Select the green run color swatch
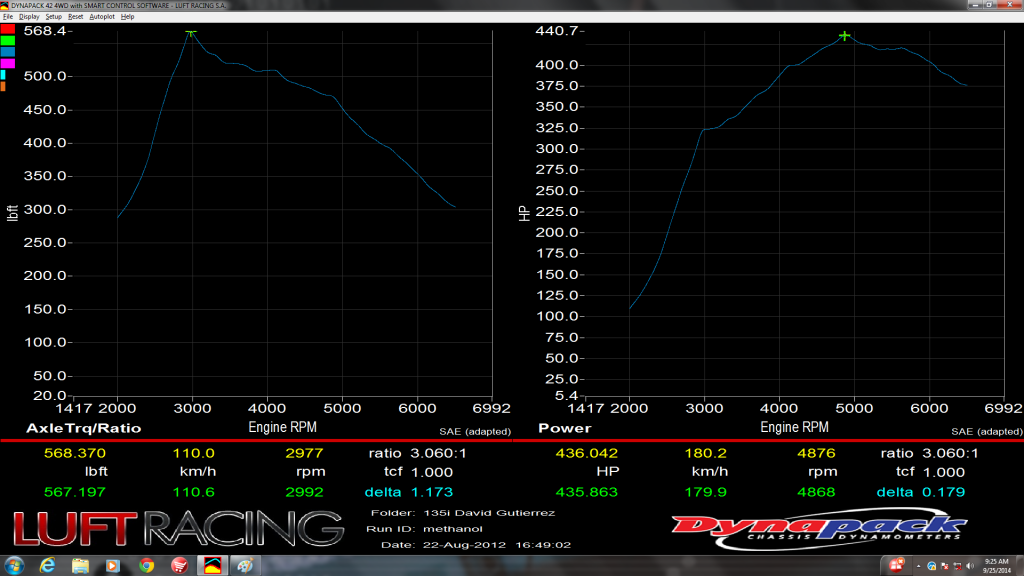Viewport: 1024px width, 576px height. point(8,40)
